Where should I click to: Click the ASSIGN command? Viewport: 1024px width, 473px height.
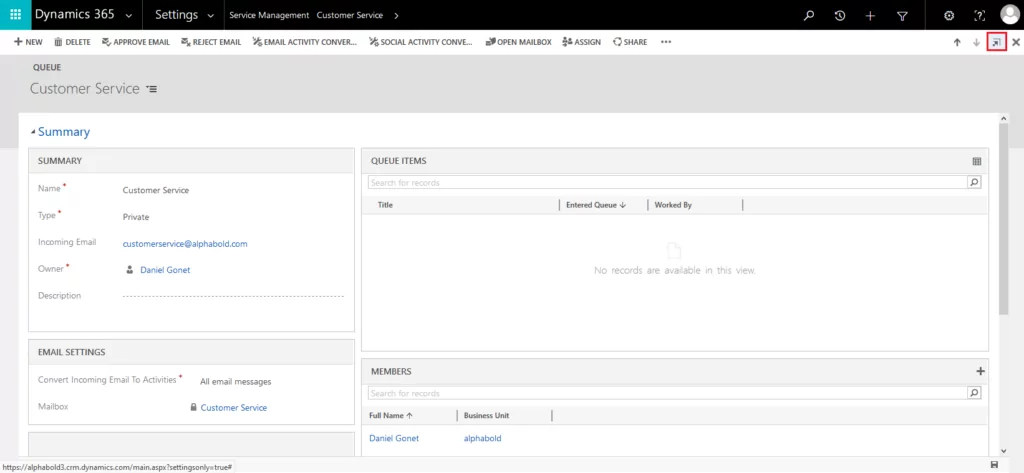[581, 42]
